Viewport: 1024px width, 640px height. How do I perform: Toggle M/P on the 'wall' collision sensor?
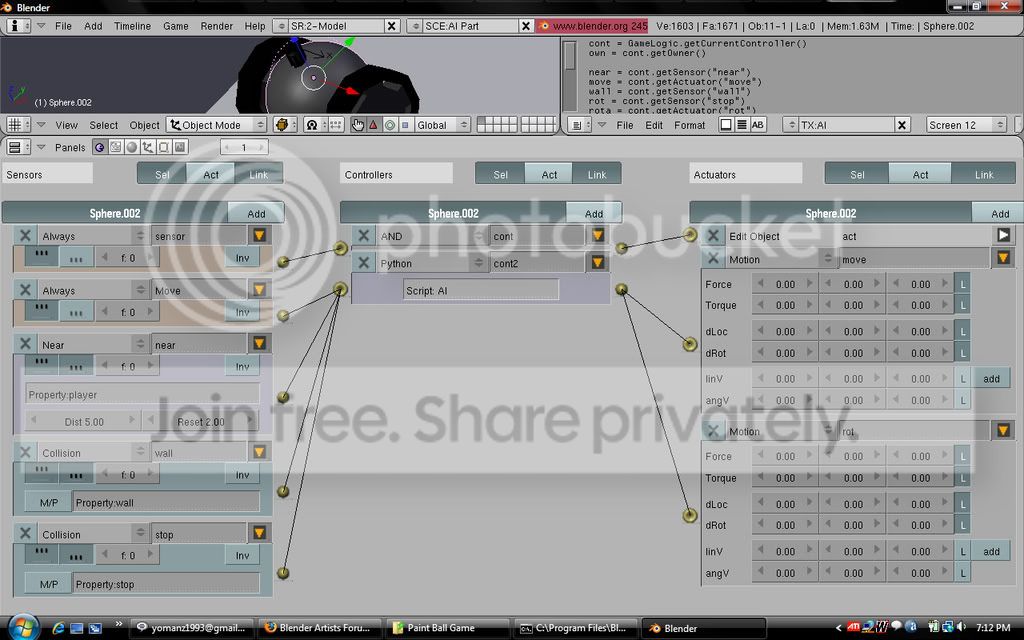point(48,502)
